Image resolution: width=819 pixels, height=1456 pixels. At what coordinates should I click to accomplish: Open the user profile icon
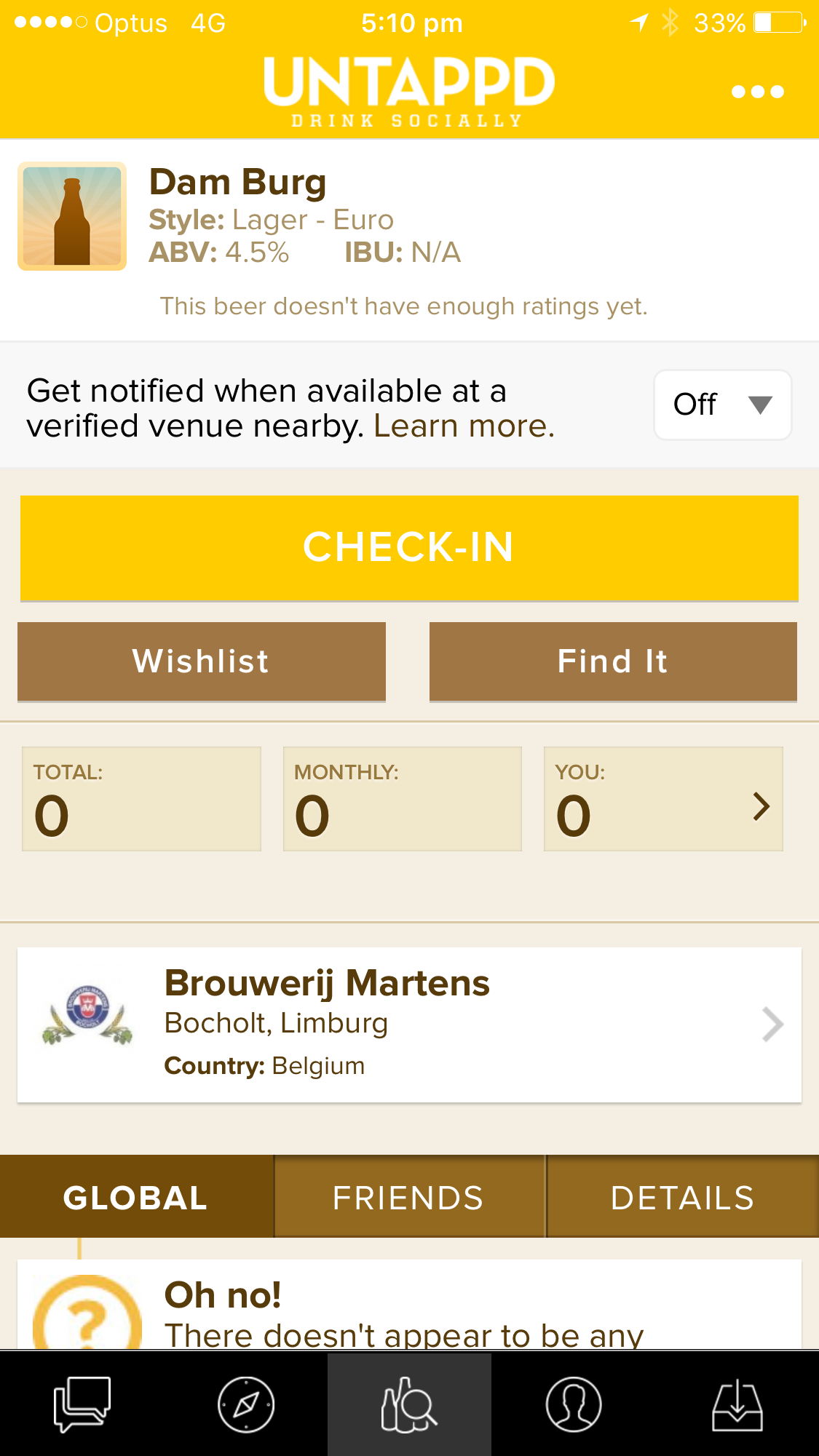pos(574,1404)
